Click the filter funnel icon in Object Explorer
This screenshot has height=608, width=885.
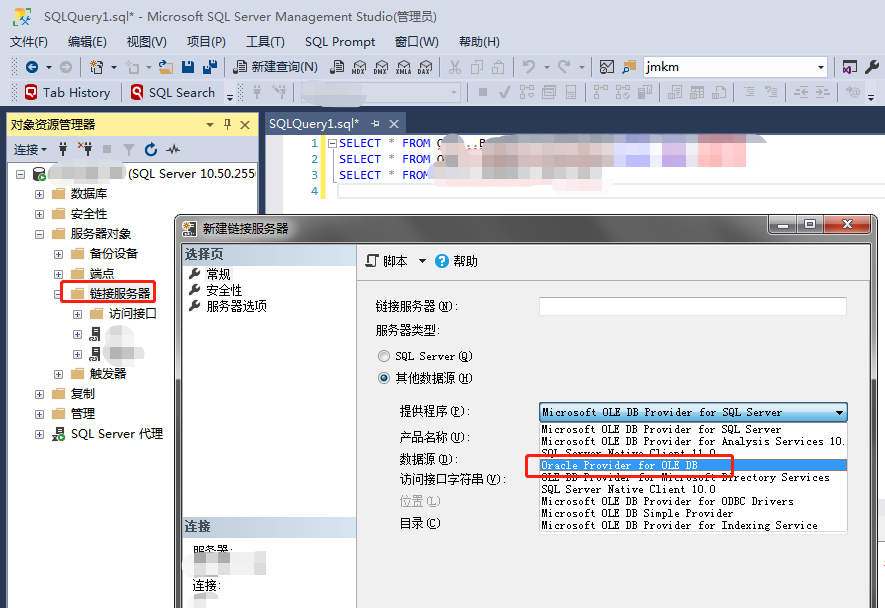(129, 150)
